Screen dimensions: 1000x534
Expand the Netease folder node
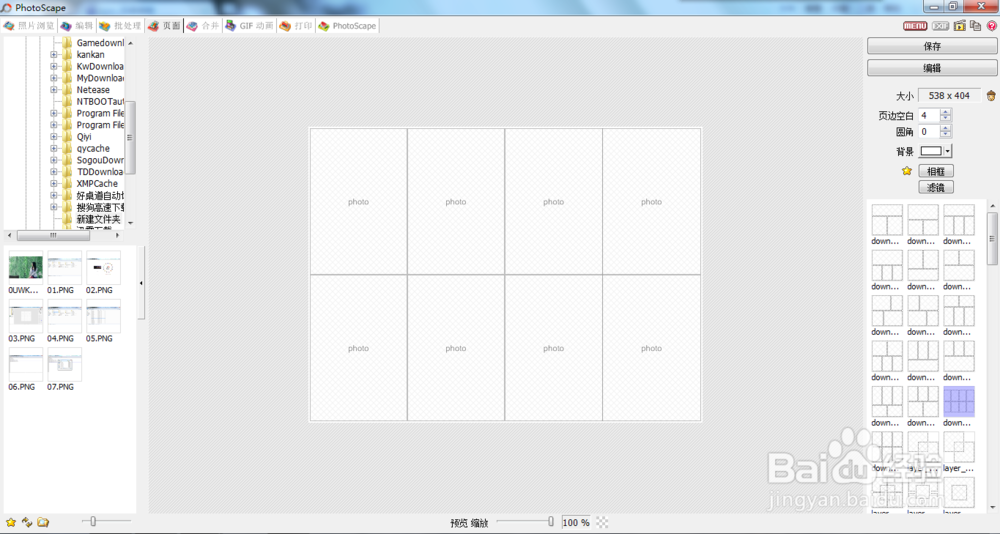point(54,90)
